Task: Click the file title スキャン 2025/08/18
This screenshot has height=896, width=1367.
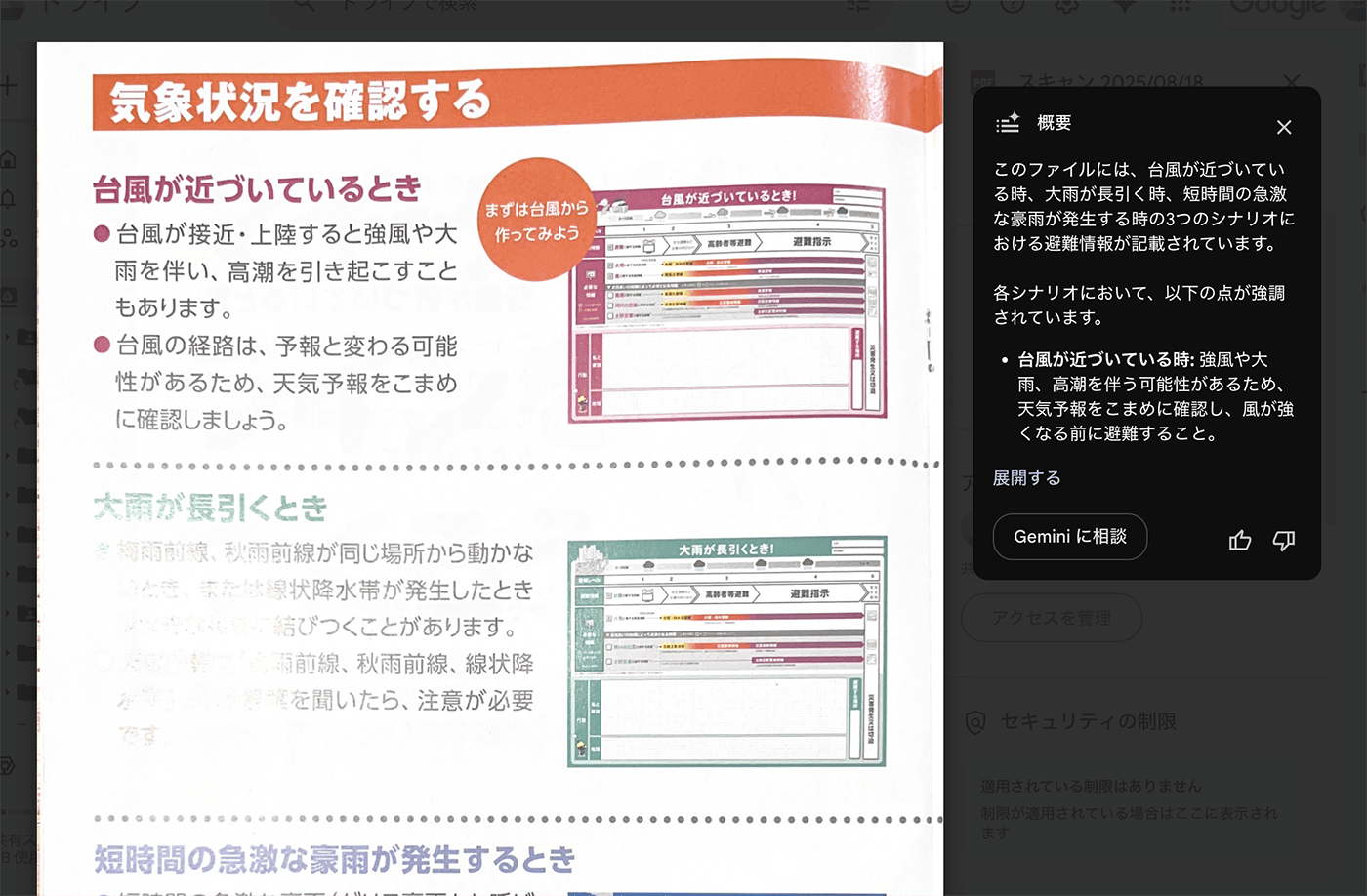Action: pyautogui.click(x=1111, y=82)
